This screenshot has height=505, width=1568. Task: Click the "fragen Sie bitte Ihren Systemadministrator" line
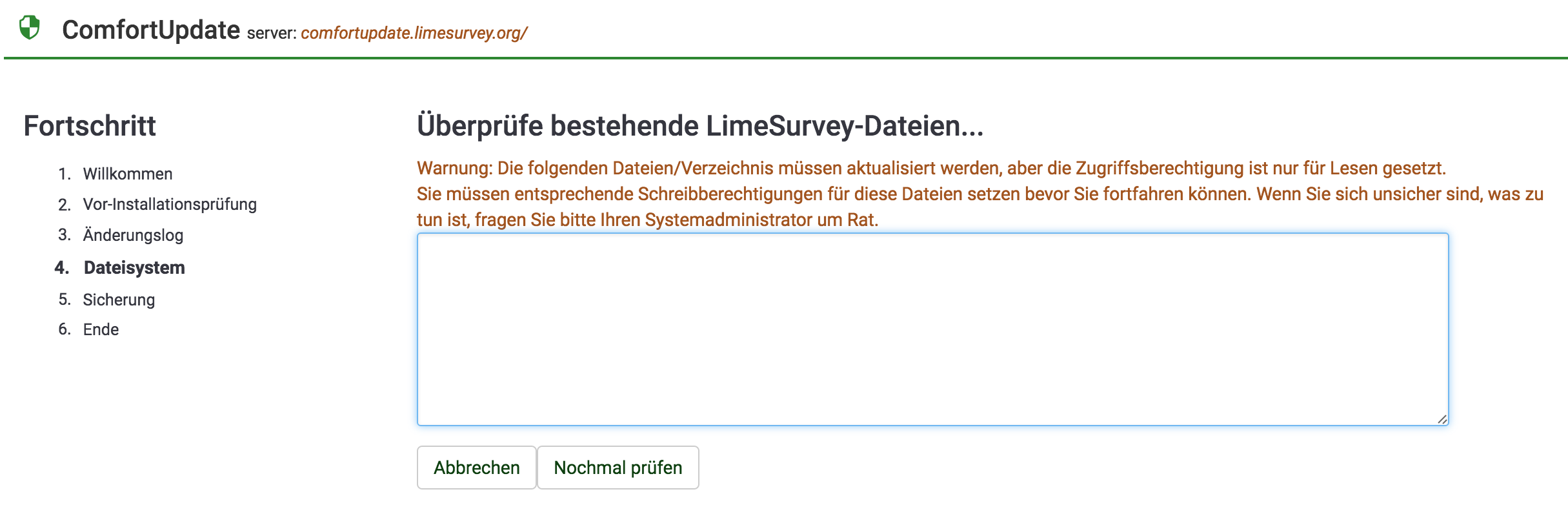point(647,220)
